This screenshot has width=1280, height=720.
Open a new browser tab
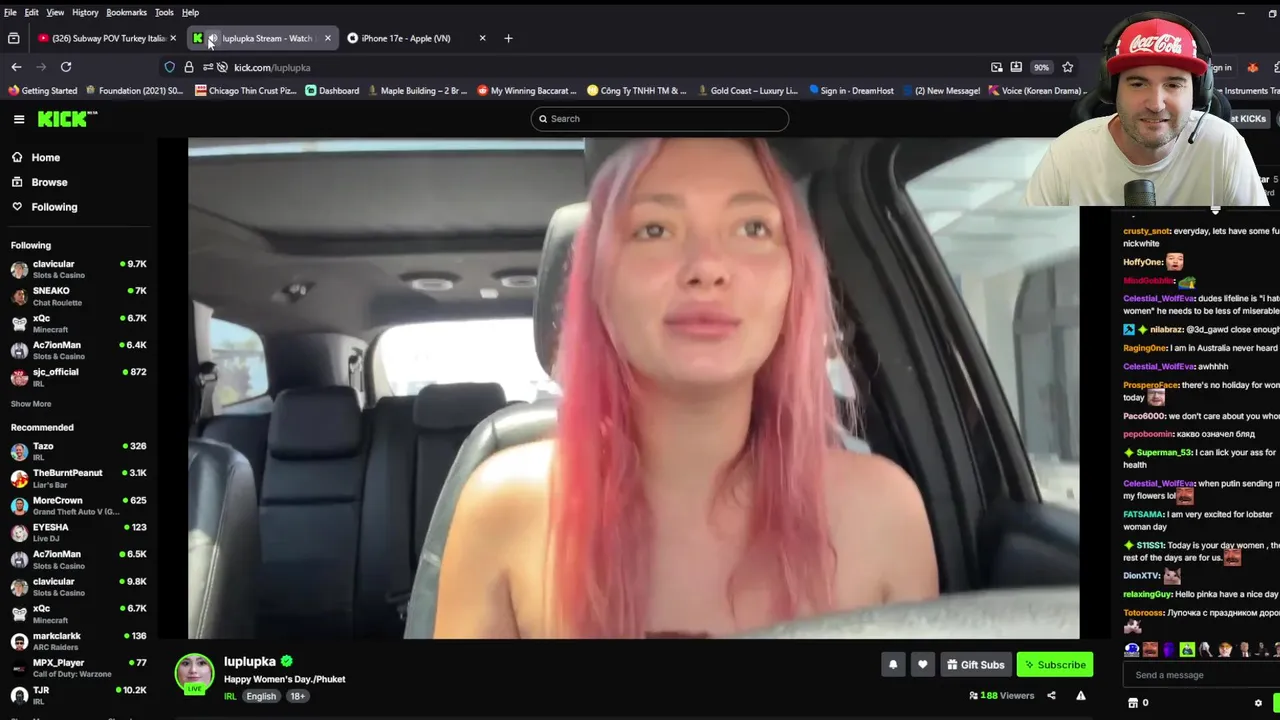point(508,38)
